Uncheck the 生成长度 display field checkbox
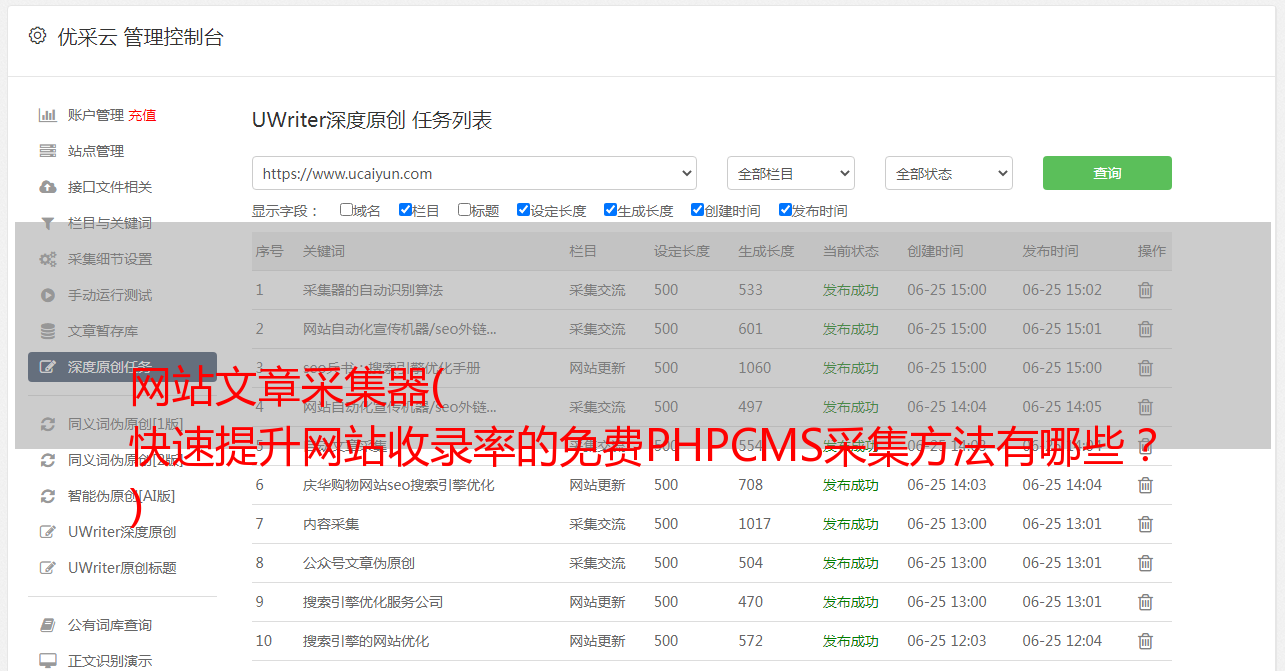The height and width of the screenshot is (671, 1285). tap(610, 210)
